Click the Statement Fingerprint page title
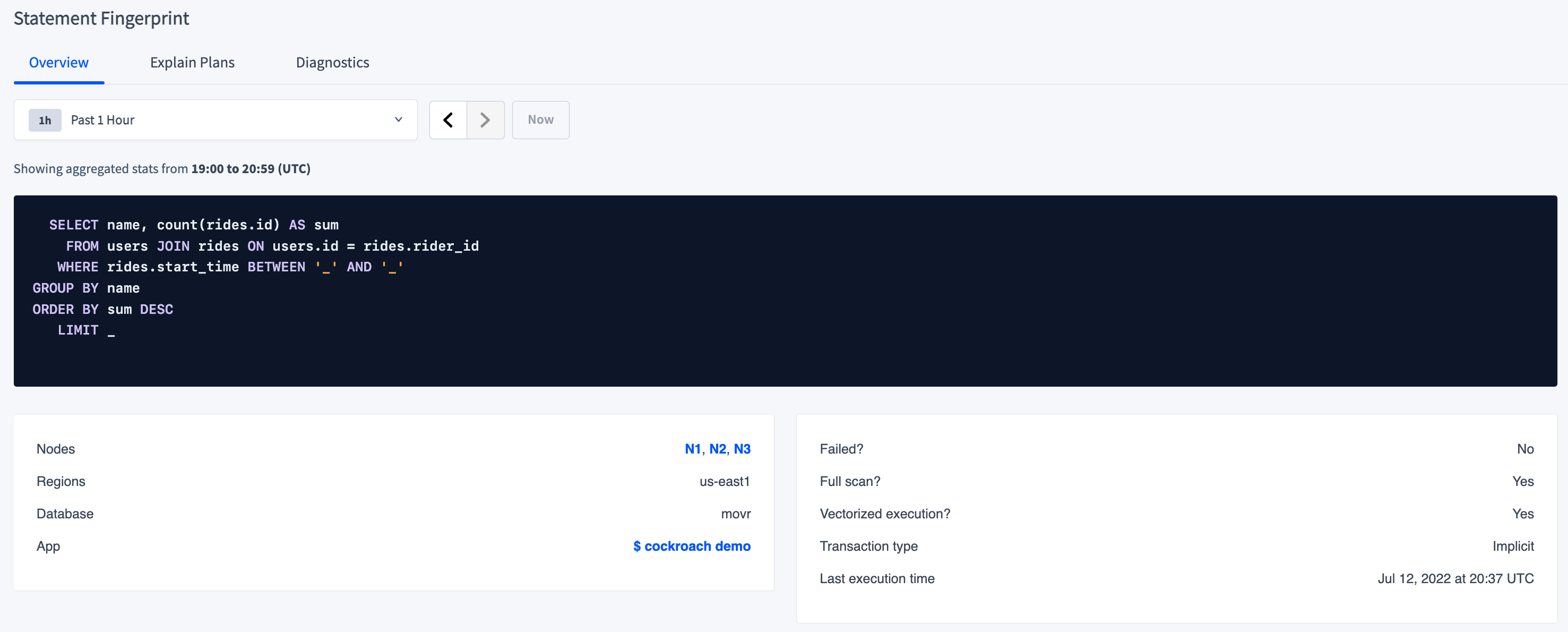Viewport: 1568px width, 632px height. tap(101, 18)
